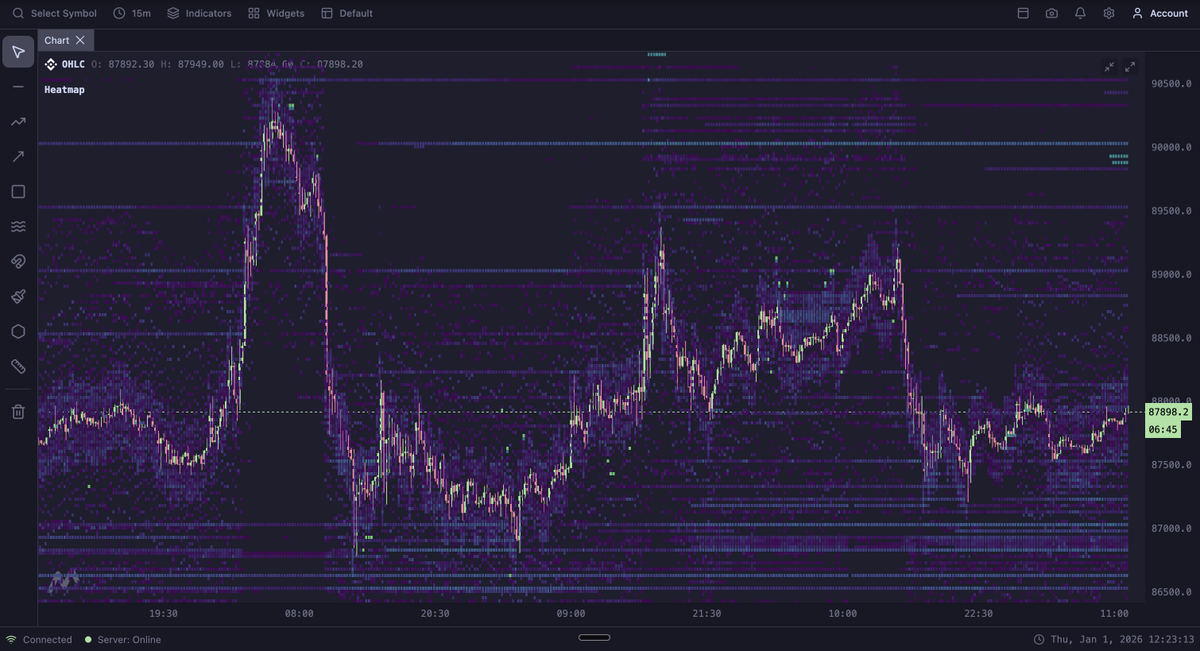Click the 09:00 time axis label
Screen dimensions: 1200x651
[571, 614]
